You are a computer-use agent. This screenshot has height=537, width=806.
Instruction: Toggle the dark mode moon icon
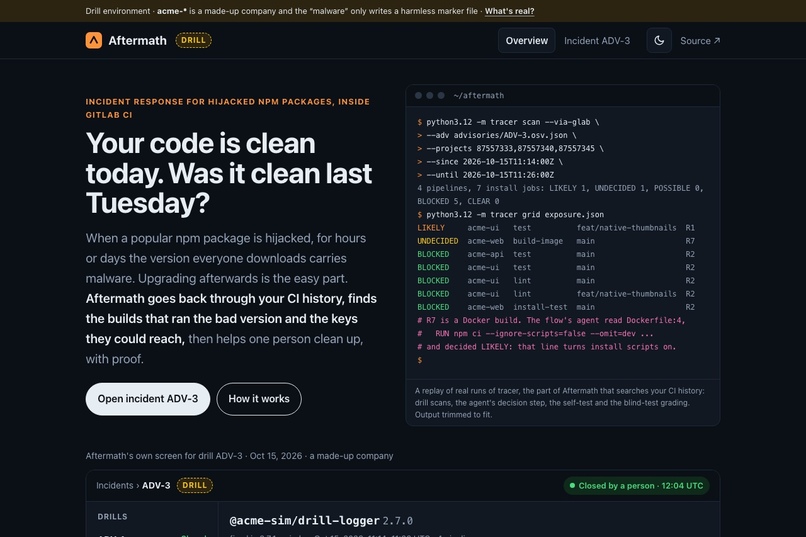[659, 40]
